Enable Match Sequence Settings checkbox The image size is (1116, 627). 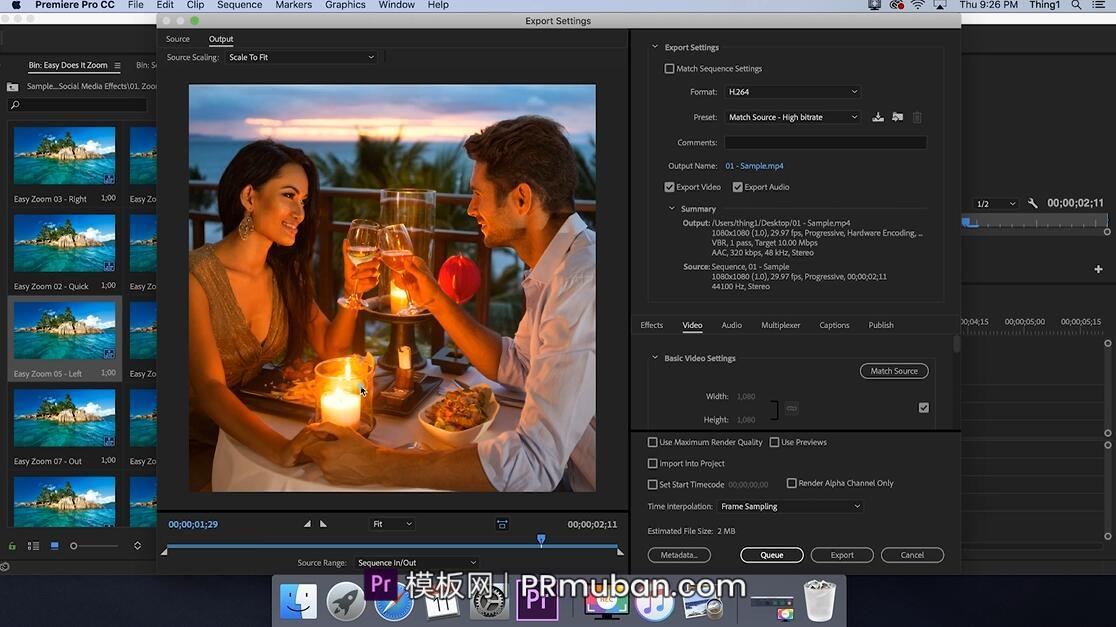click(670, 69)
